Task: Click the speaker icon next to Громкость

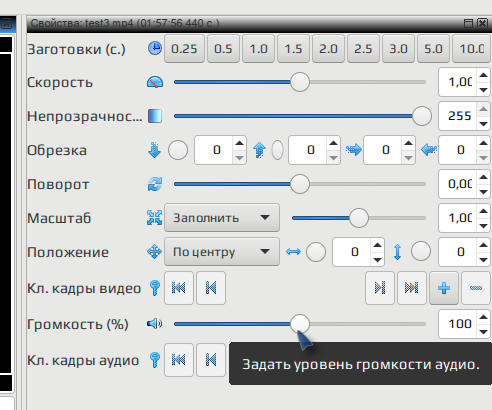Action: 155,324
